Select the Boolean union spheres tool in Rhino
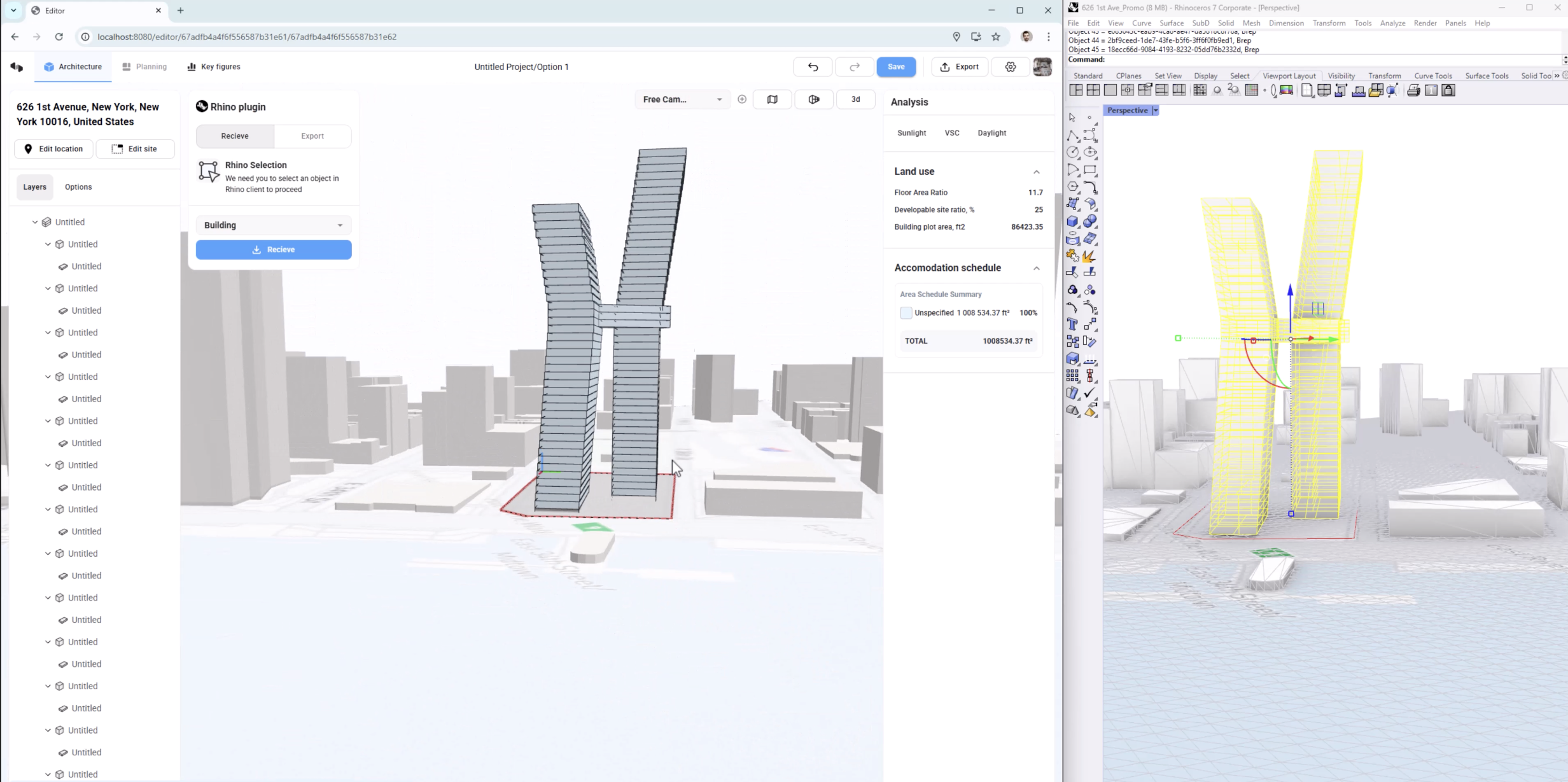The image size is (1568, 782). tap(1090, 221)
